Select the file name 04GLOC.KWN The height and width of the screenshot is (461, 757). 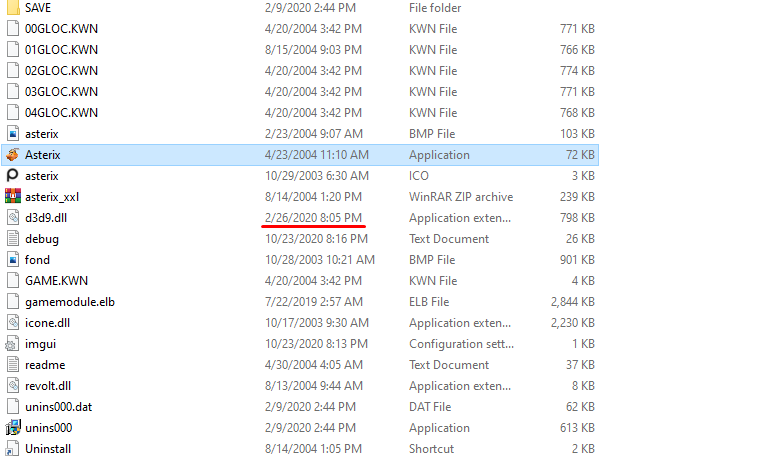click(61, 113)
